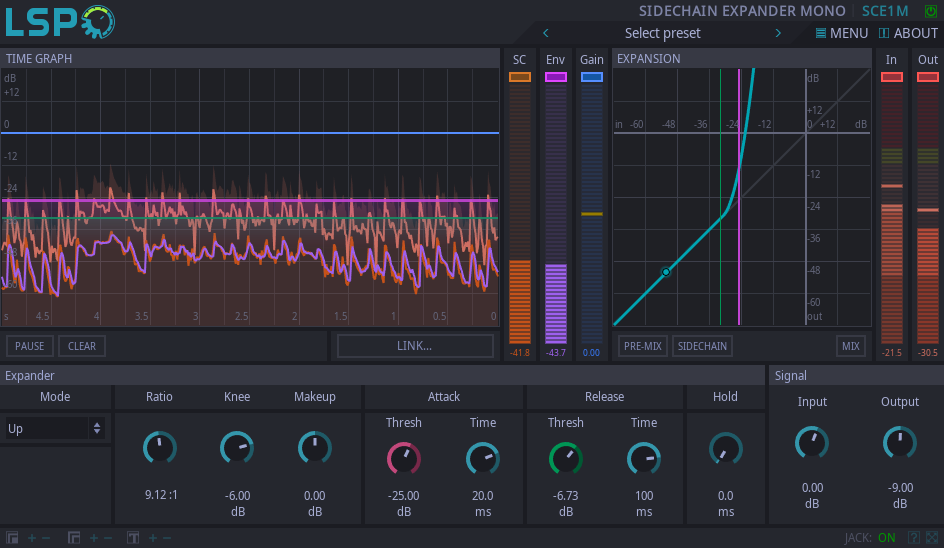This screenshot has height=548, width=944.
Task: Open the help question mark icon
Action: pos(914,538)
